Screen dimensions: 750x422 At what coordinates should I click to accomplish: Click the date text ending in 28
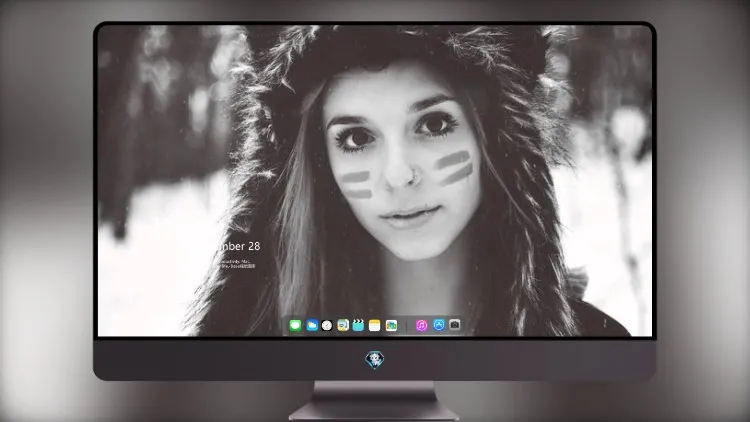coord(238,246)
